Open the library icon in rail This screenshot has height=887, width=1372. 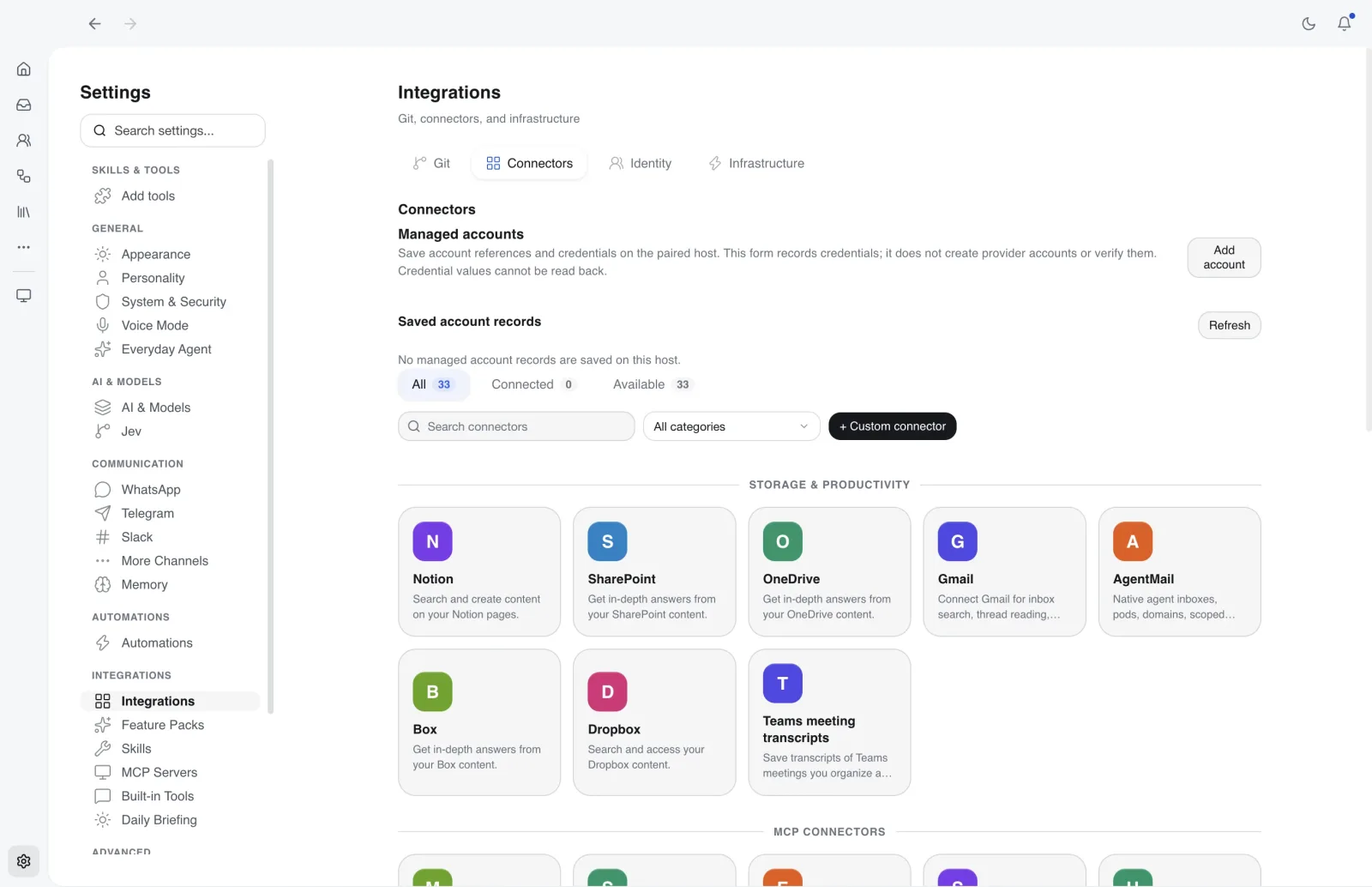tap(24, 212)
